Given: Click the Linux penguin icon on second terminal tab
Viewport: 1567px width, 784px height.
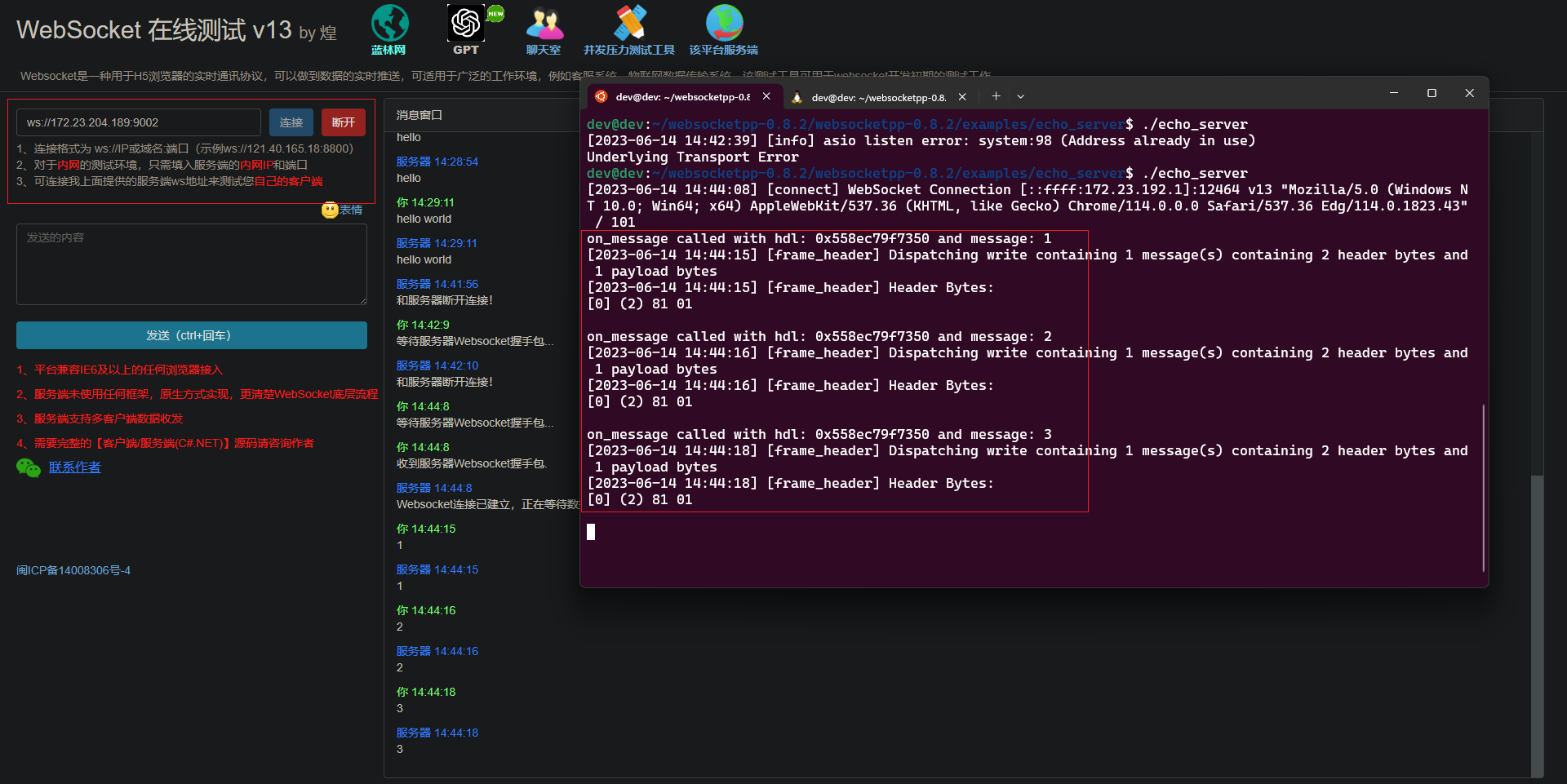Looking at the screenshot, I should [797, 97].
